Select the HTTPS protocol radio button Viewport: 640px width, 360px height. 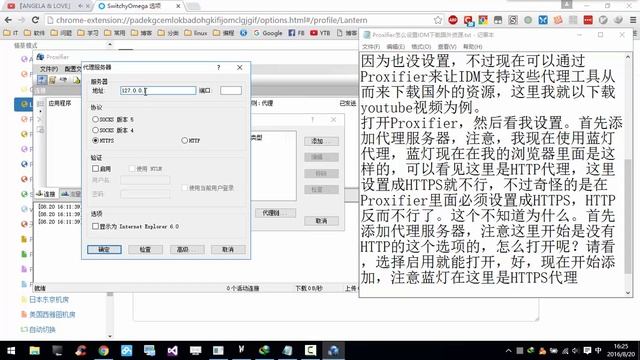(96, 140)
